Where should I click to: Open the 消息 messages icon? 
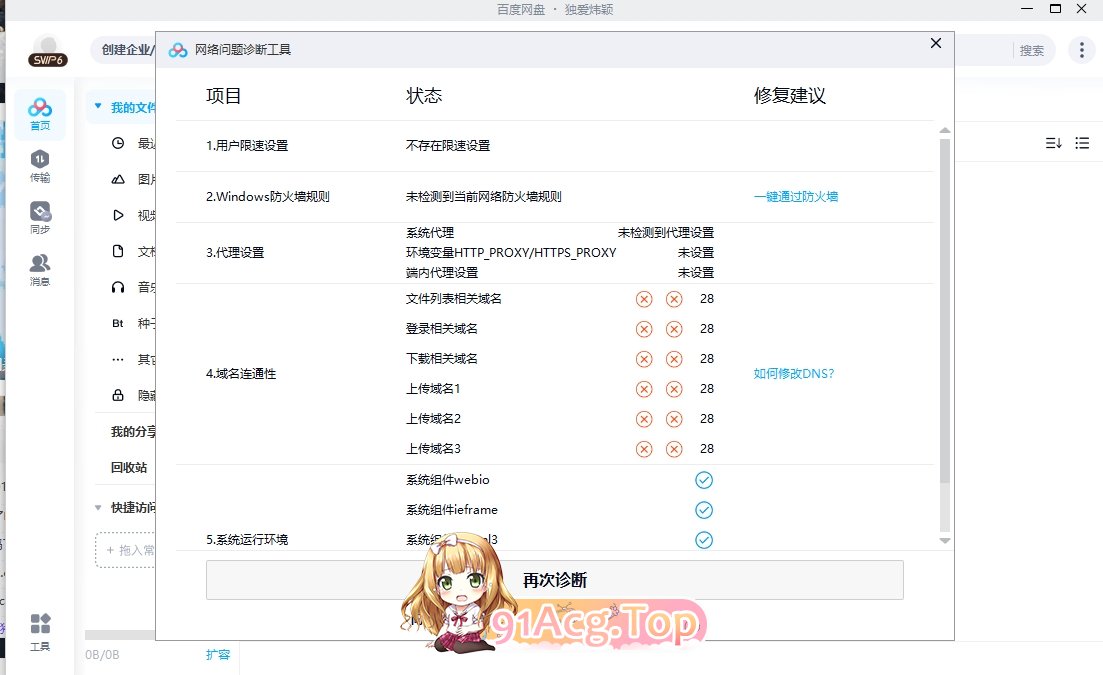[40, 270]
